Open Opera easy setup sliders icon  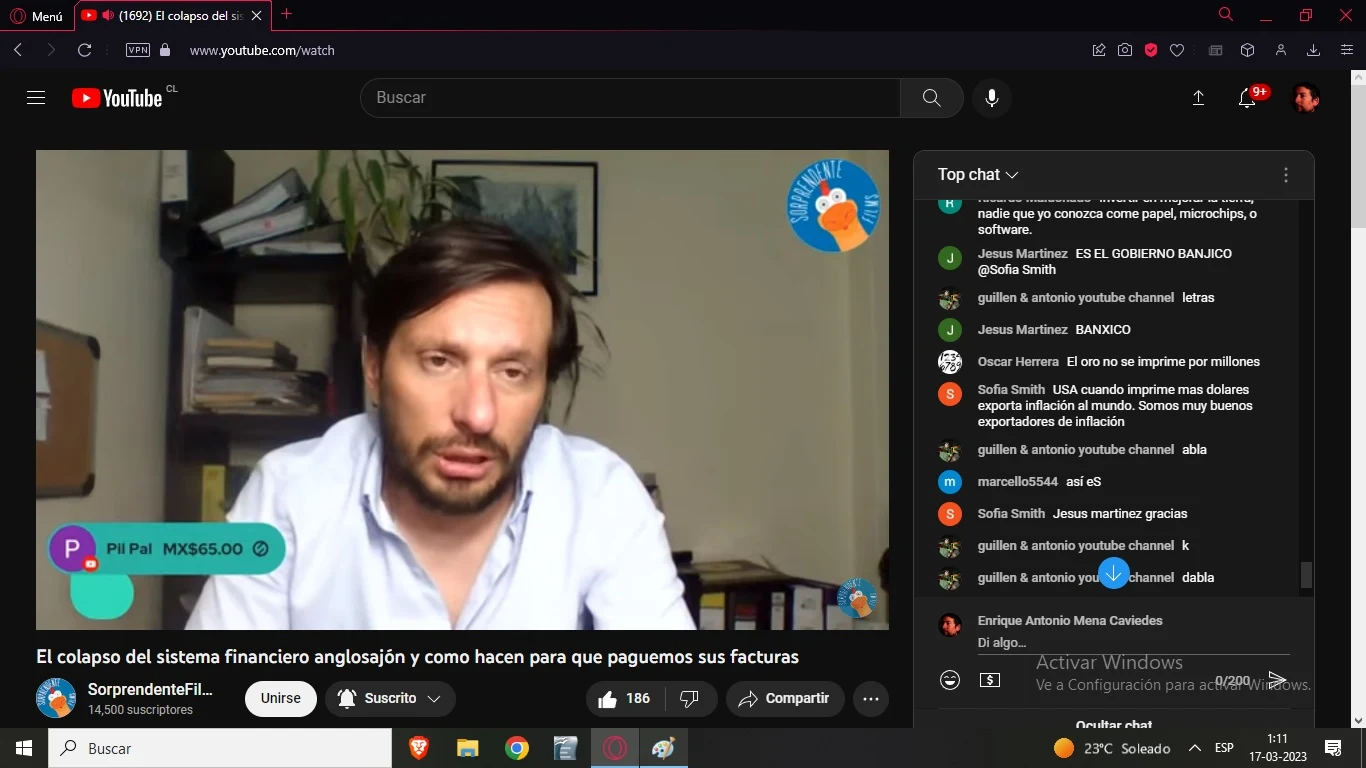1346,50
